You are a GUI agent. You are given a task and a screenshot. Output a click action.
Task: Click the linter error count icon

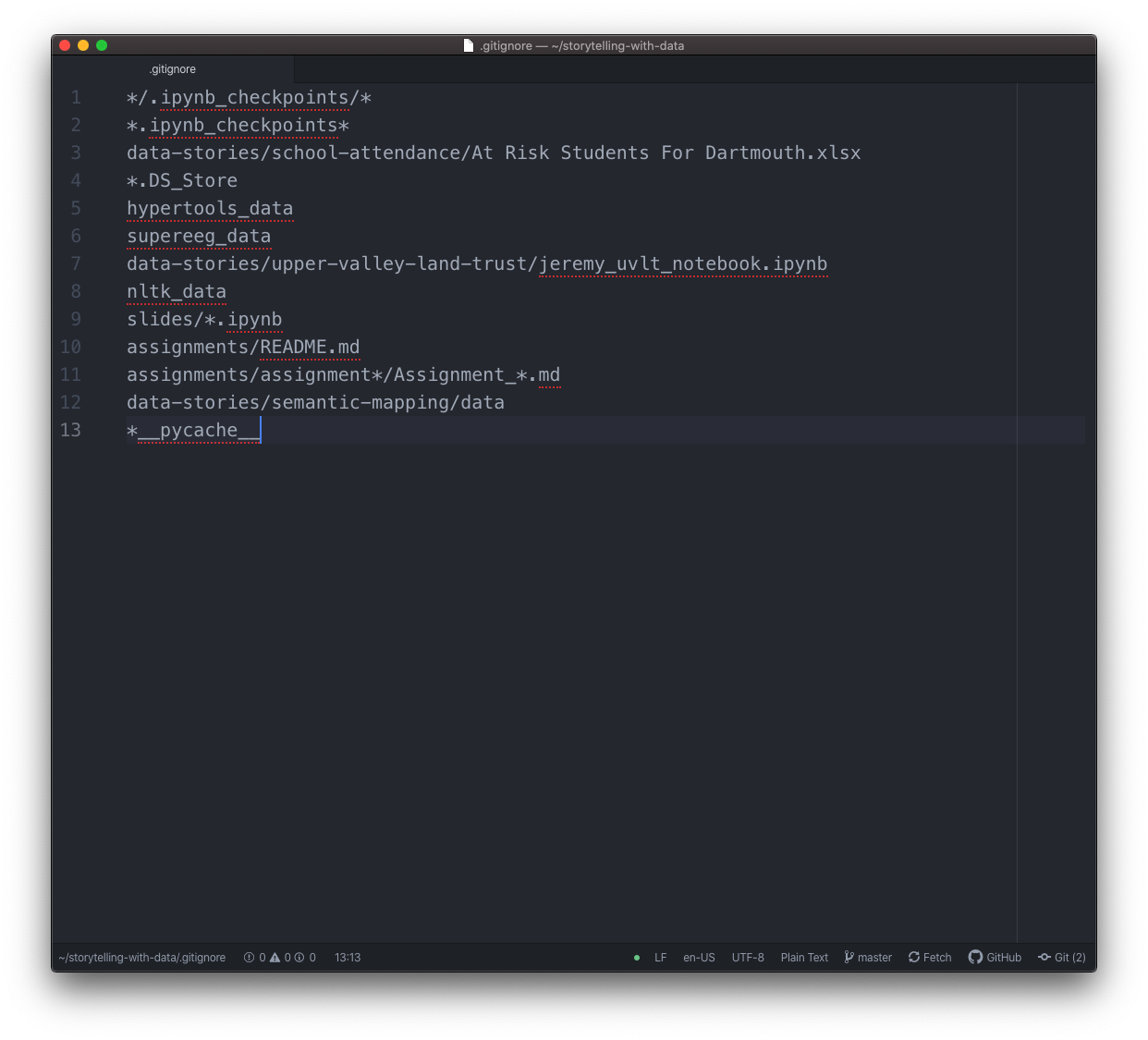(249, 958)
